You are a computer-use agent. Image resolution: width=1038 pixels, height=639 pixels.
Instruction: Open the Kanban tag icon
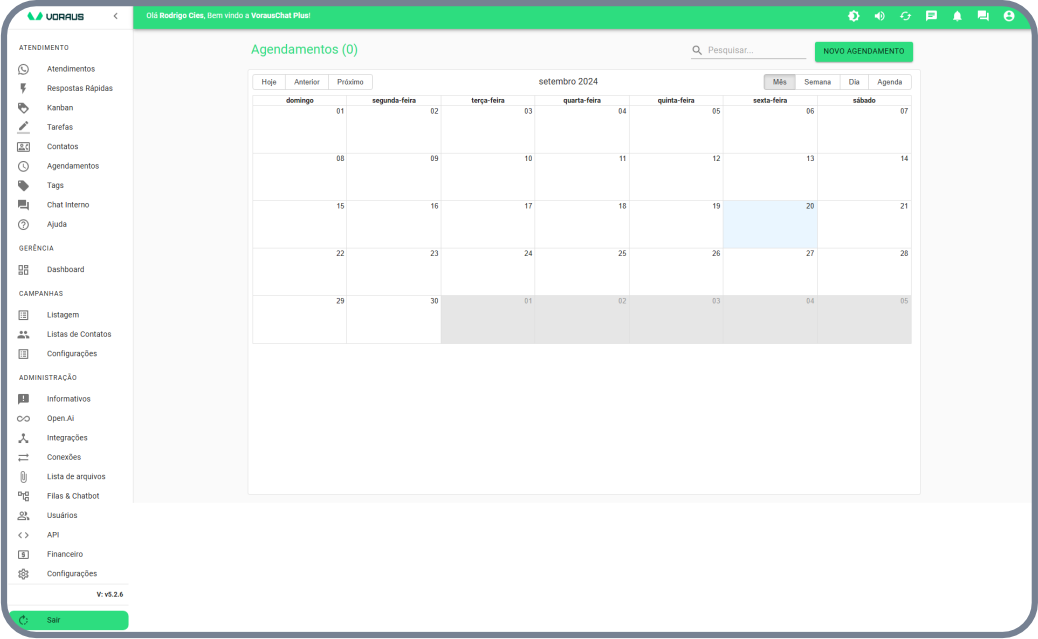[x=23, y=108]
